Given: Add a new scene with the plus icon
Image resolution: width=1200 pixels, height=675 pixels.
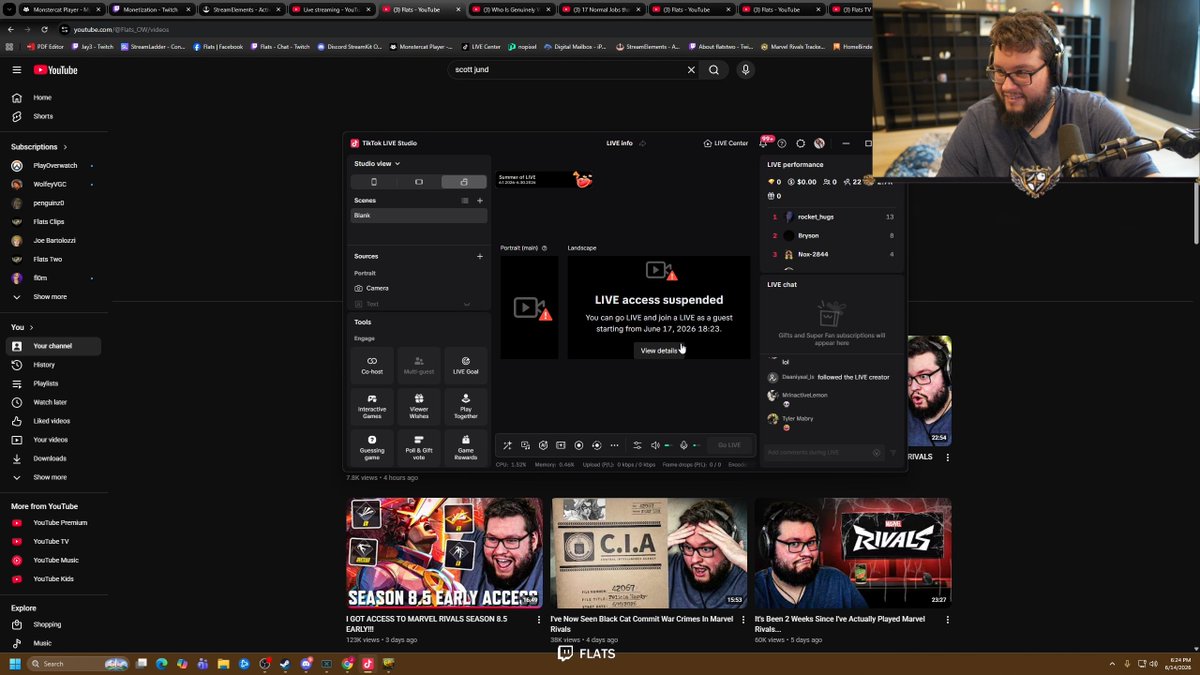Looking at the screenshot, I should click(480, 200).
